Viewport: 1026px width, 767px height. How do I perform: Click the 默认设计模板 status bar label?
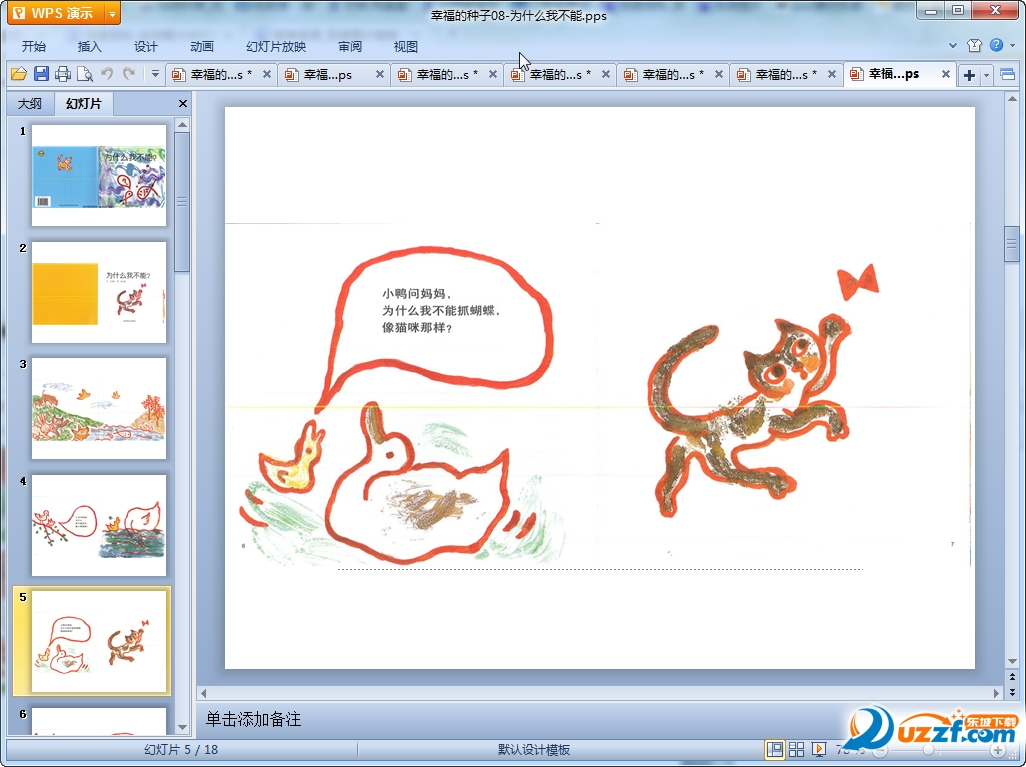coord(533,750)
